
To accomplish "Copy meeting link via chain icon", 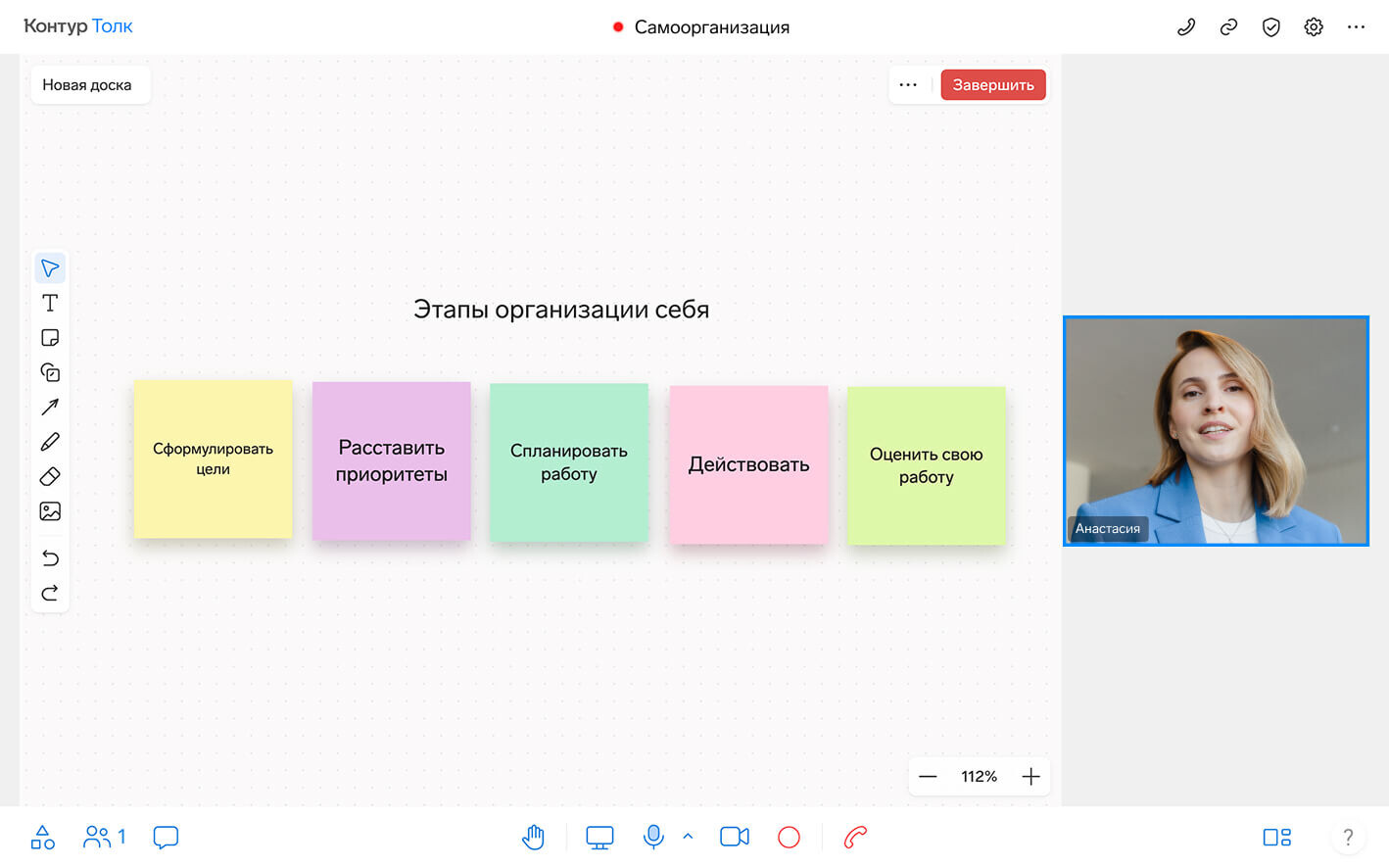I will click(x=1228, y=27).
